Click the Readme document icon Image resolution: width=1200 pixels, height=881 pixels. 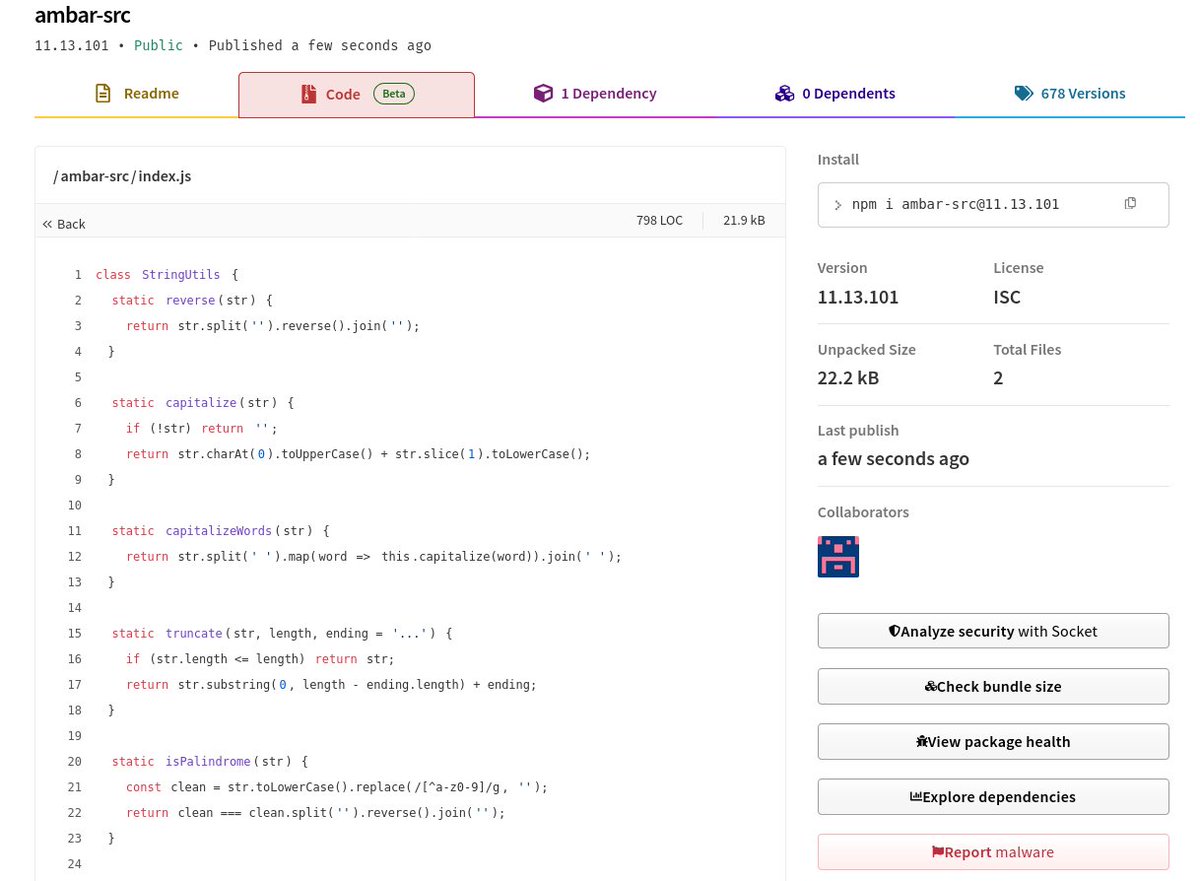pyautogui.click(x=102, y=94)
